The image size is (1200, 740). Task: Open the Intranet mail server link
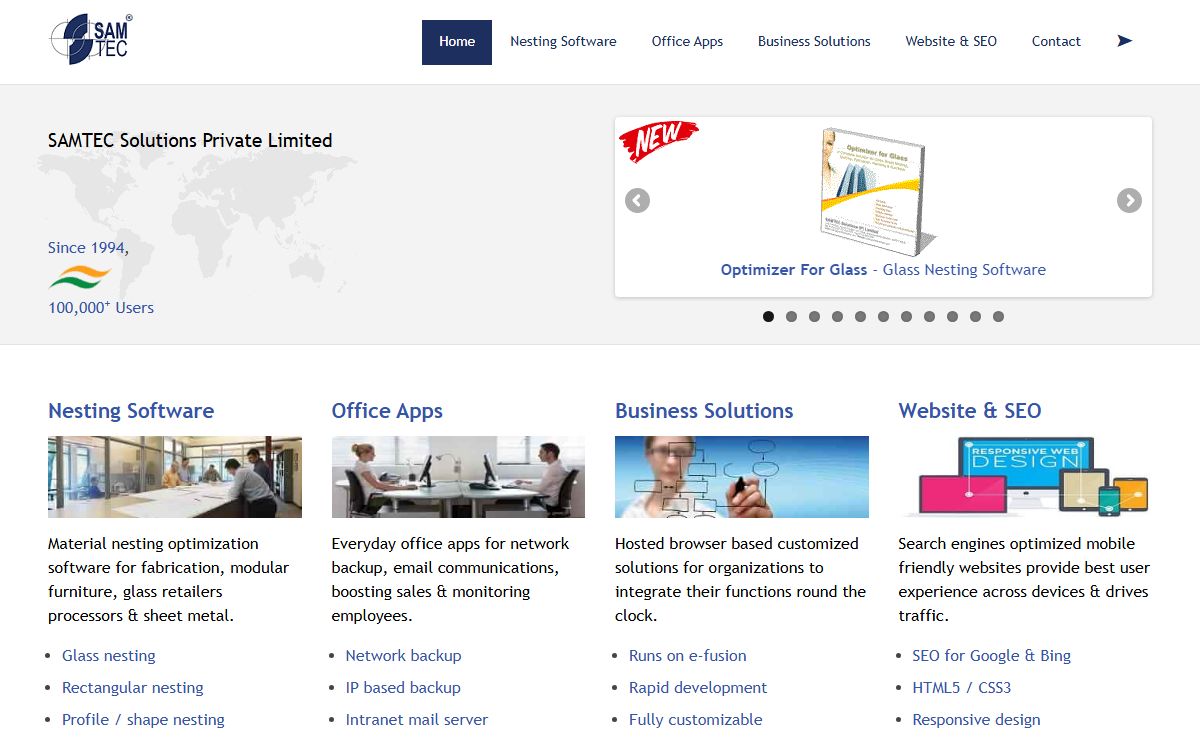click(417, 720)
